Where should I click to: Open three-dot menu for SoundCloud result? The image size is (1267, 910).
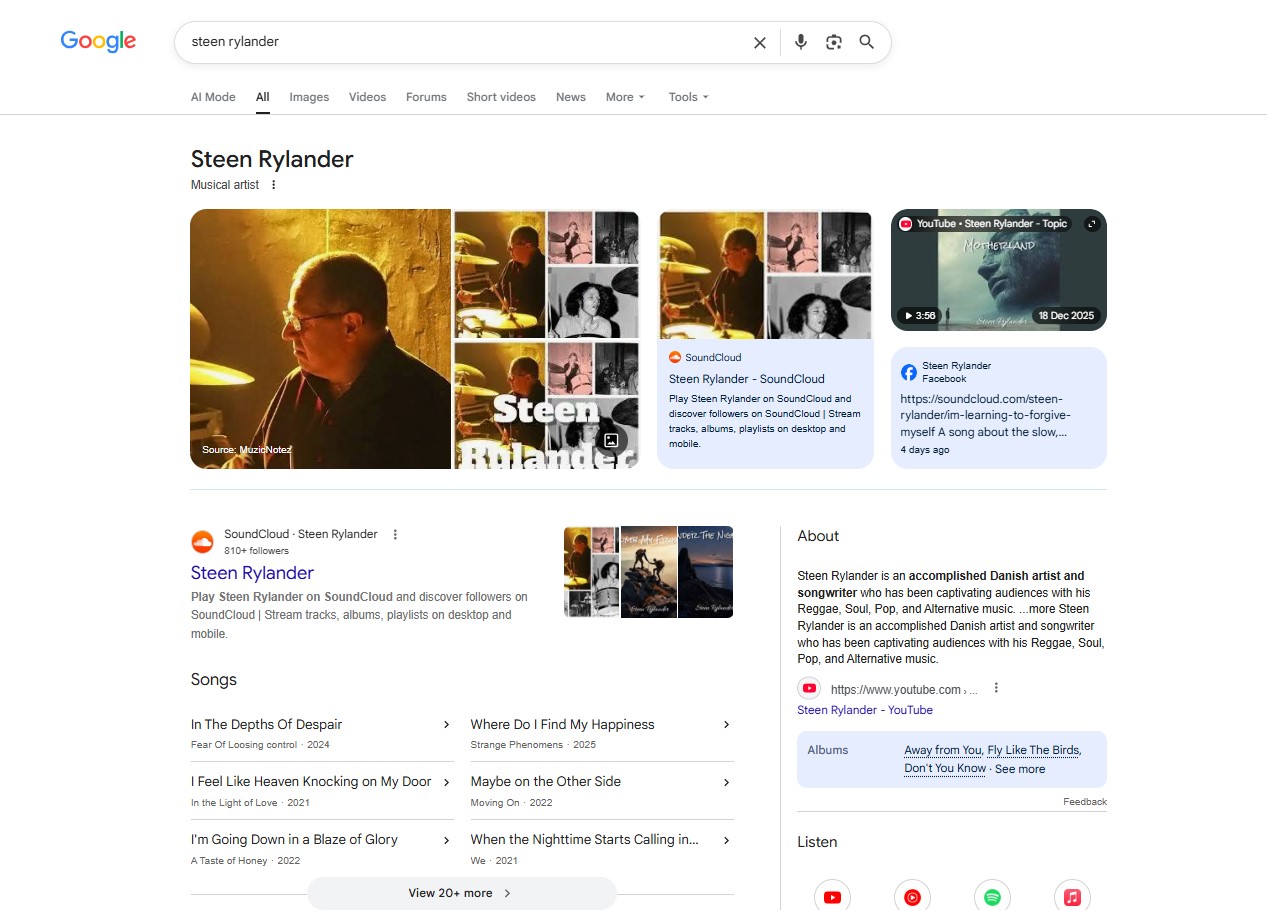tap(395, 534)
